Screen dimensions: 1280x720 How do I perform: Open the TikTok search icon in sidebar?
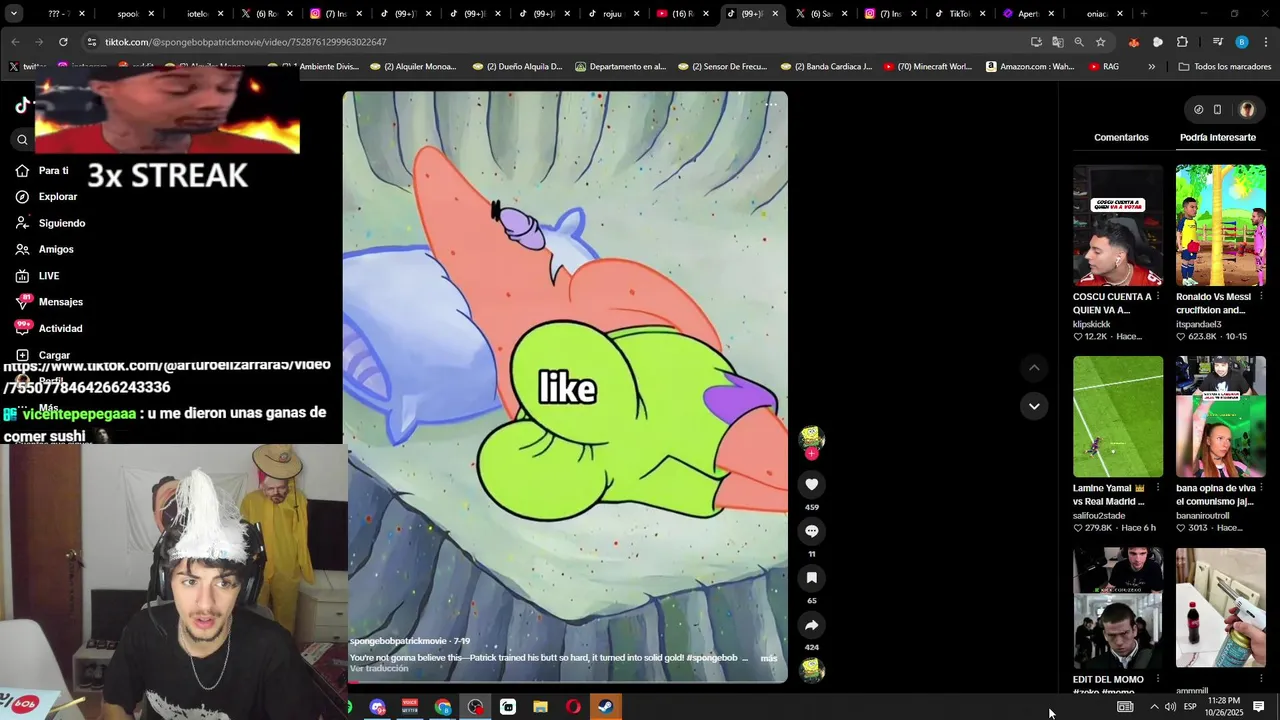pyautogui.click(x=22, y=140)
